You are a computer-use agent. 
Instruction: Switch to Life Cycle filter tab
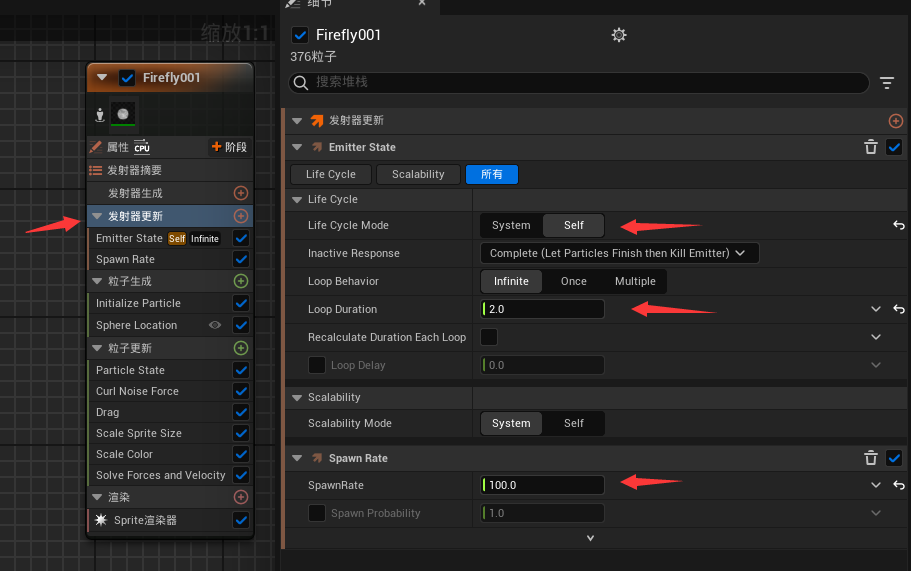click(331, 174)
